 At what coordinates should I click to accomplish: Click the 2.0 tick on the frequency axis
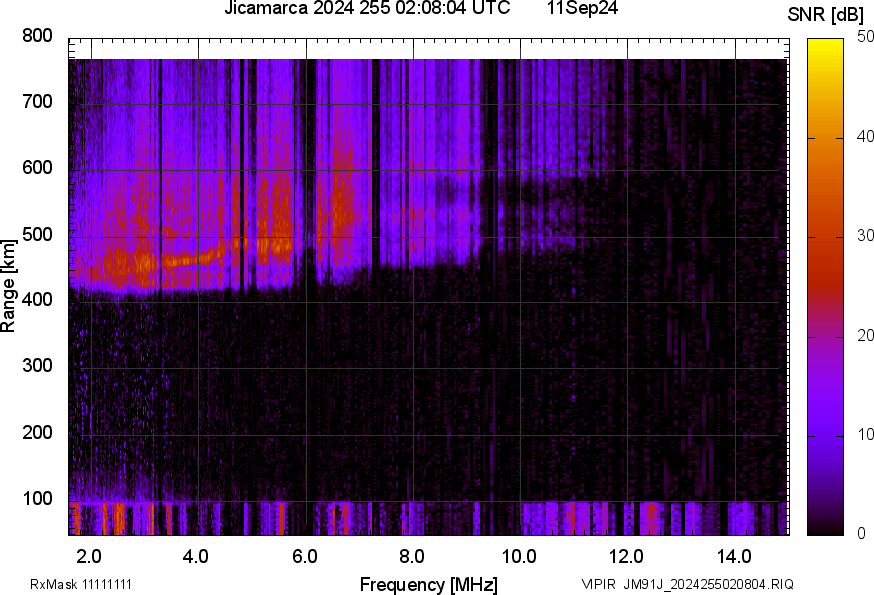tap(90, 555)
